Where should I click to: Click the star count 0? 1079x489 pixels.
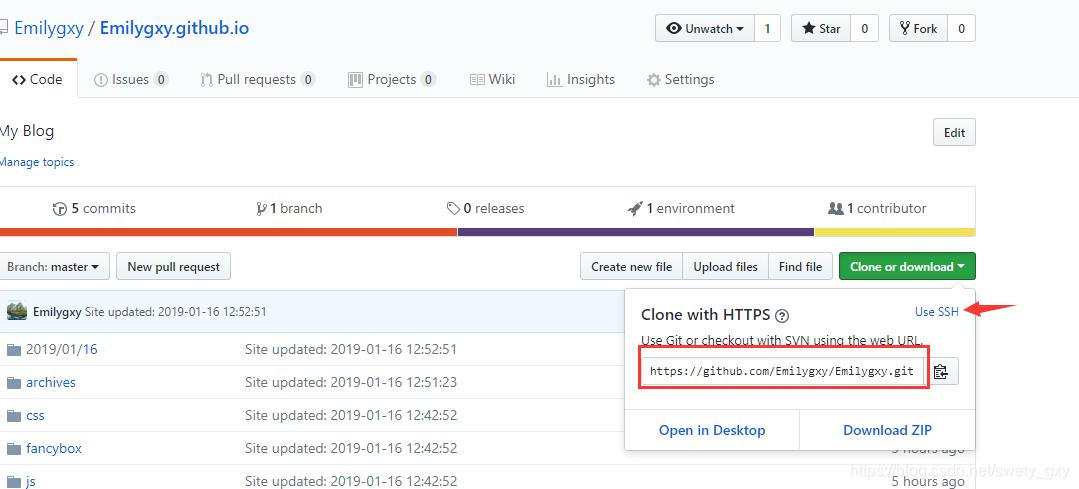(864, 28)
